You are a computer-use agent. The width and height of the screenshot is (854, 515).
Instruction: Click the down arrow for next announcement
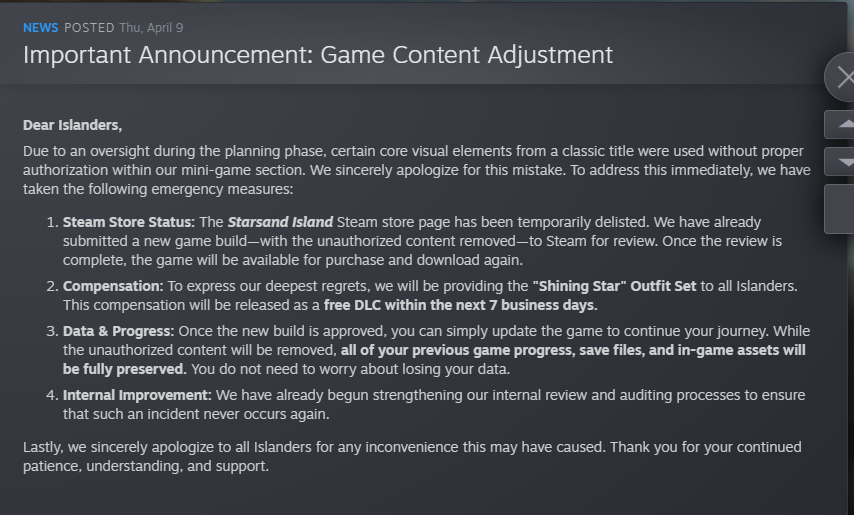tap(841, 162)
